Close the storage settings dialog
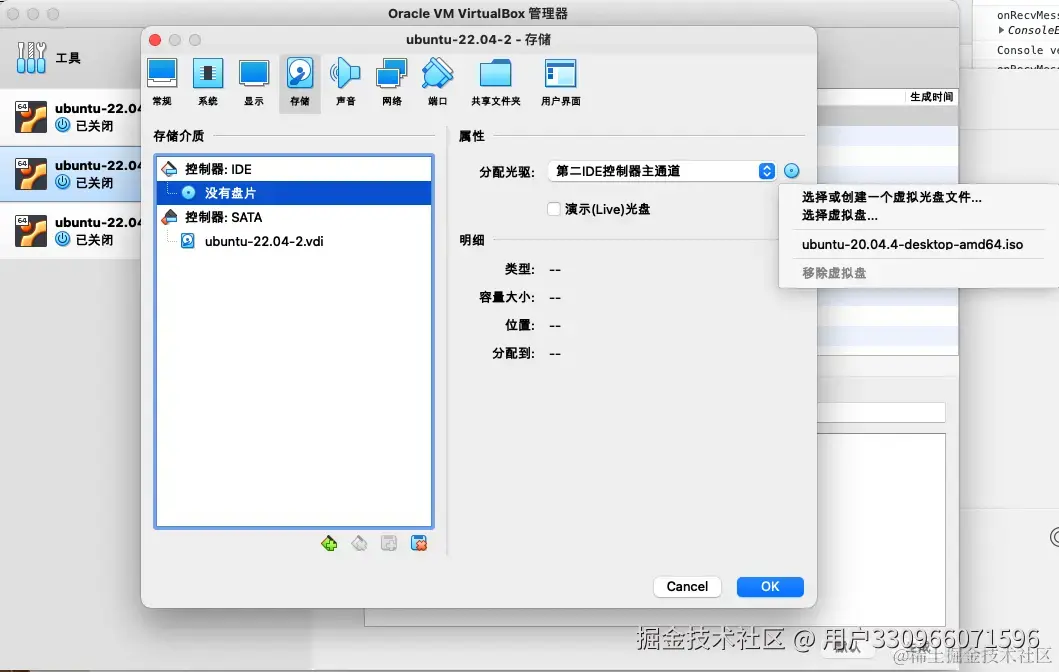The width and height of the screenshot is (1059, 672). 155,40
